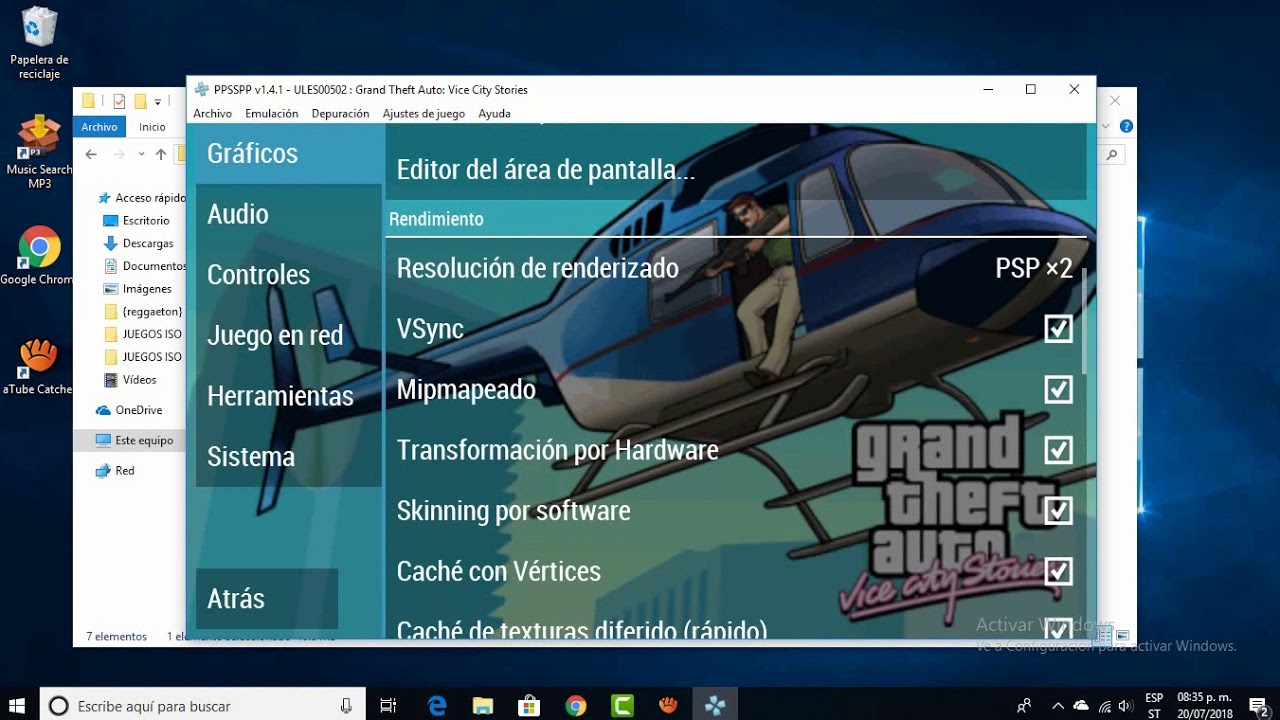Toggle Skinning por software checkbox
The height and width of the screenshot is (720, 1280).
[1058, 511]
